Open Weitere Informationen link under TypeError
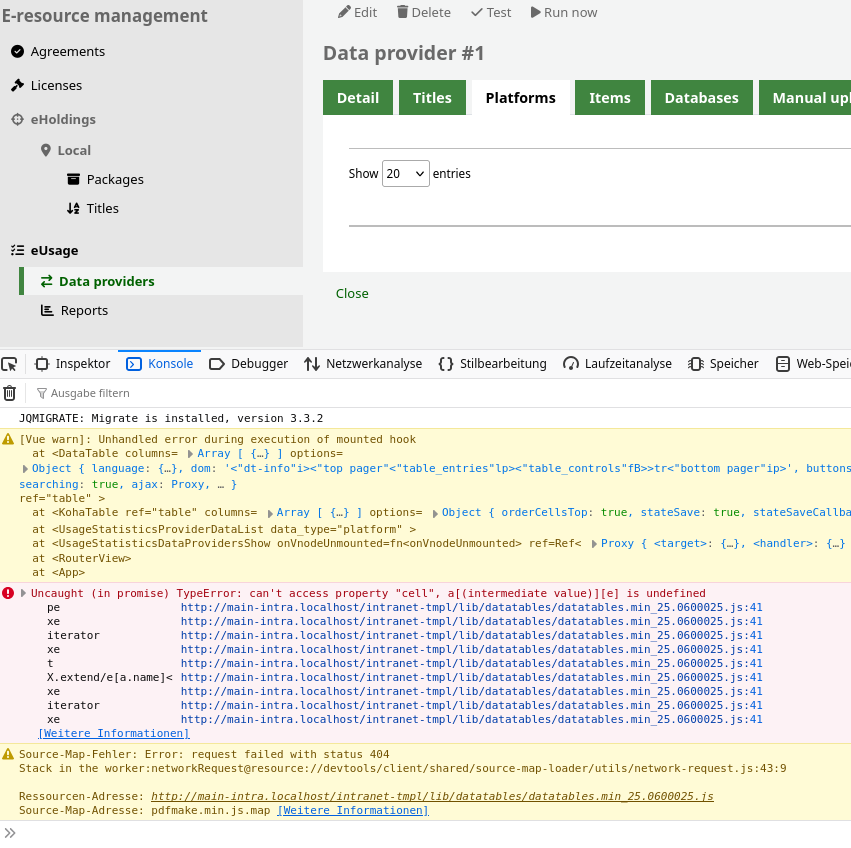 [113, 733]
